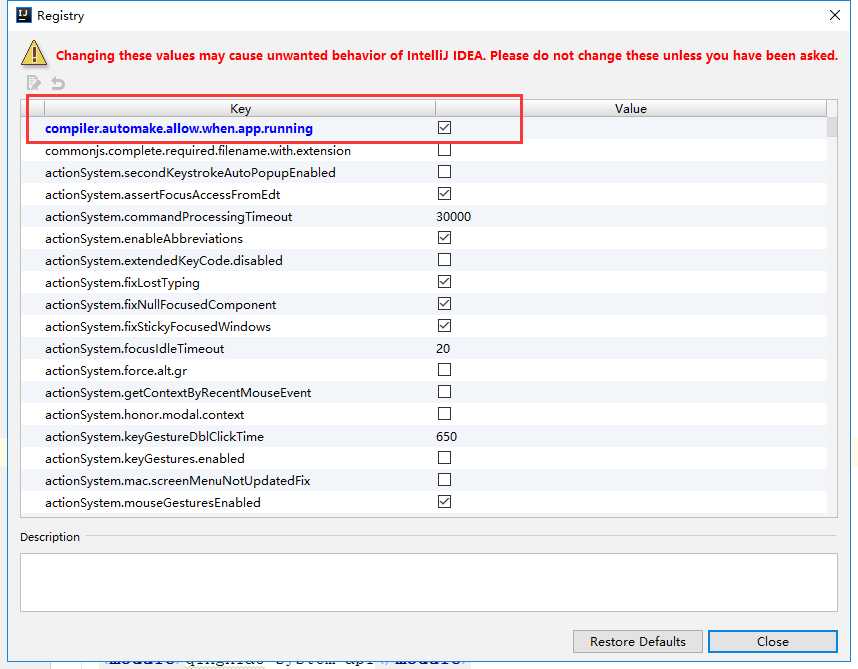858x669 pixels.
Task: Check actionSystem.mac.screenMenuNotUpdatedFix checkbox
Action: tap(444, 480)
